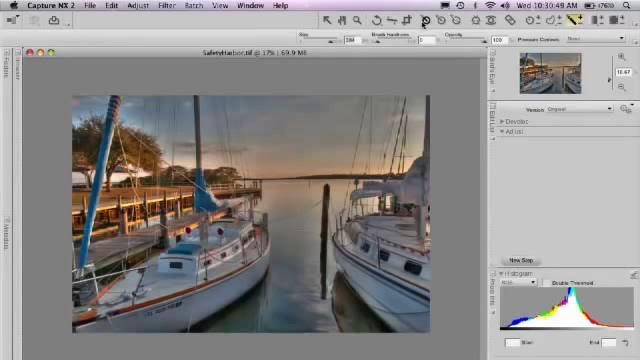Toggle the Metadata side tab

[6, 233]
